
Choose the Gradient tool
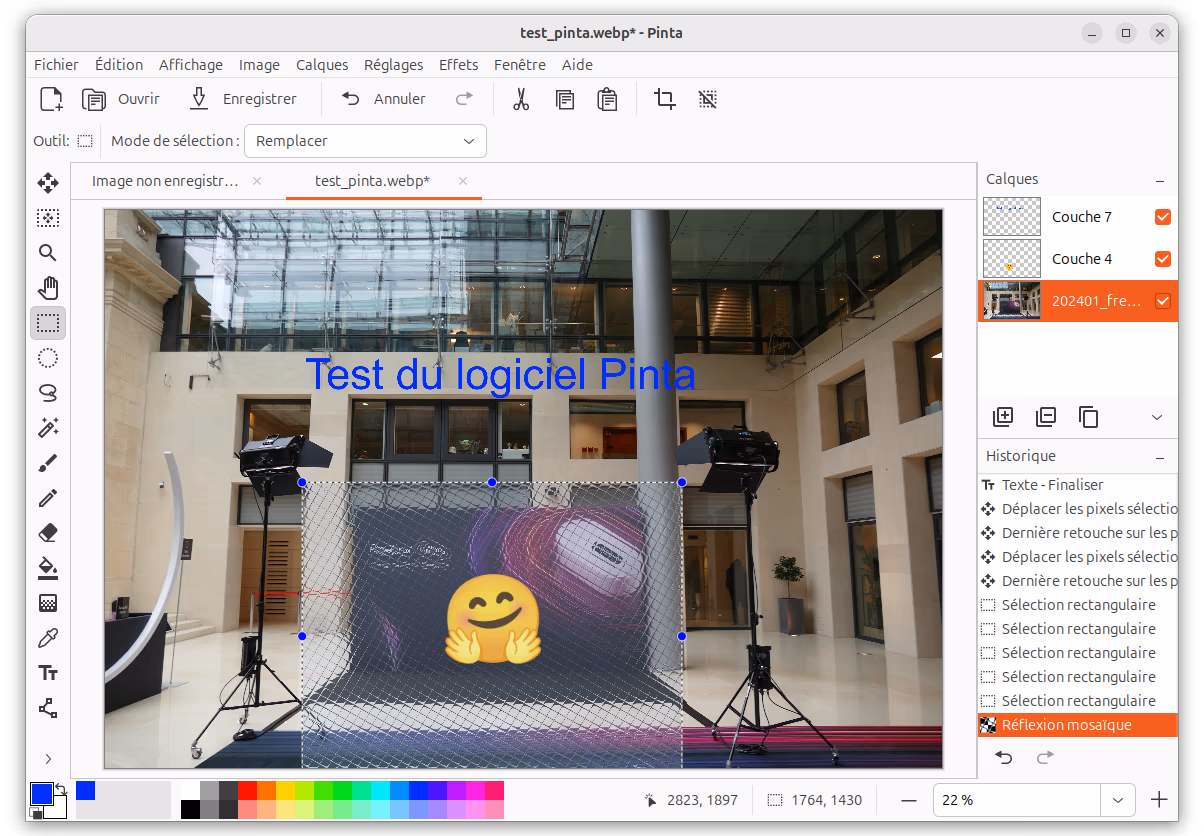point(48,603)
